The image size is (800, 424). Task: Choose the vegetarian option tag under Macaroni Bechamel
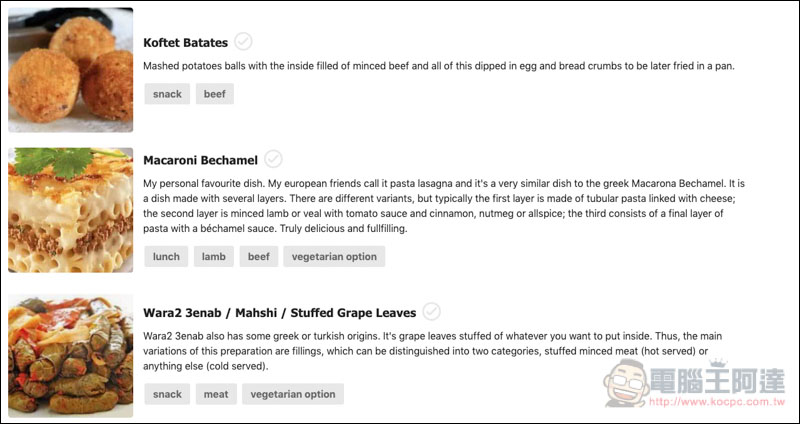[334, 257]
